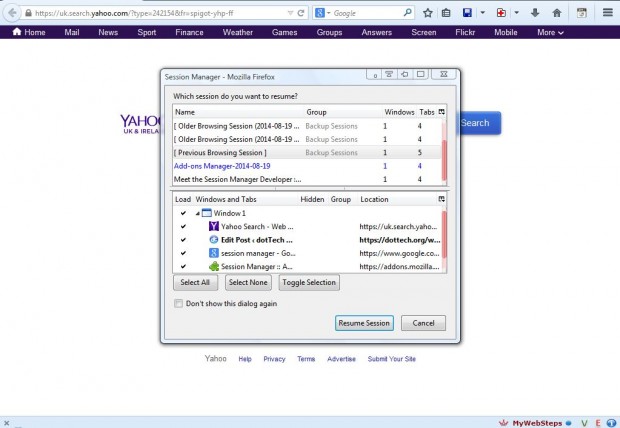Open the bookmarks list icon

coord(446,13)
